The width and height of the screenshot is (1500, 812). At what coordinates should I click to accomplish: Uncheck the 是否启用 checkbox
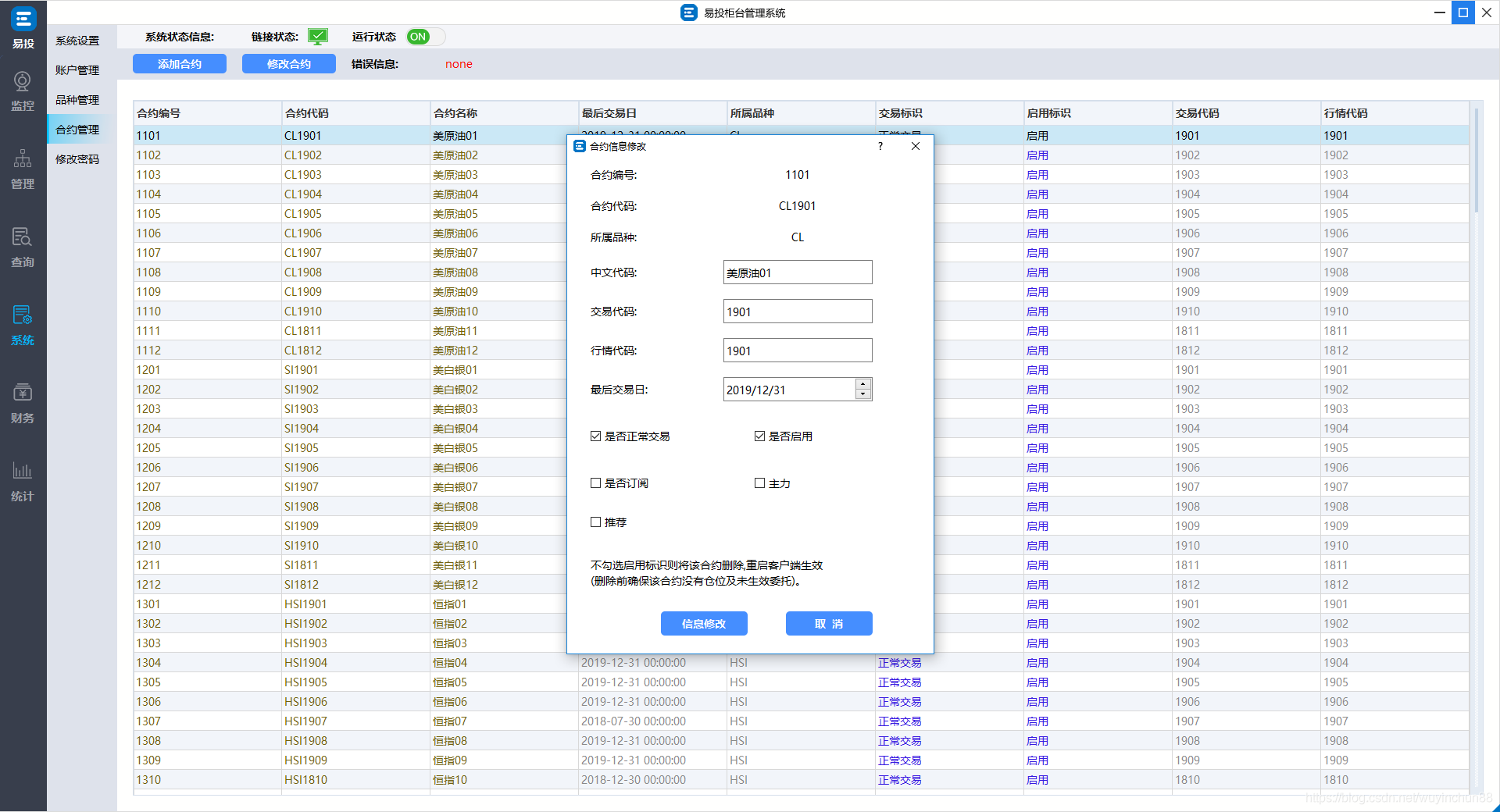pos(759,436)
